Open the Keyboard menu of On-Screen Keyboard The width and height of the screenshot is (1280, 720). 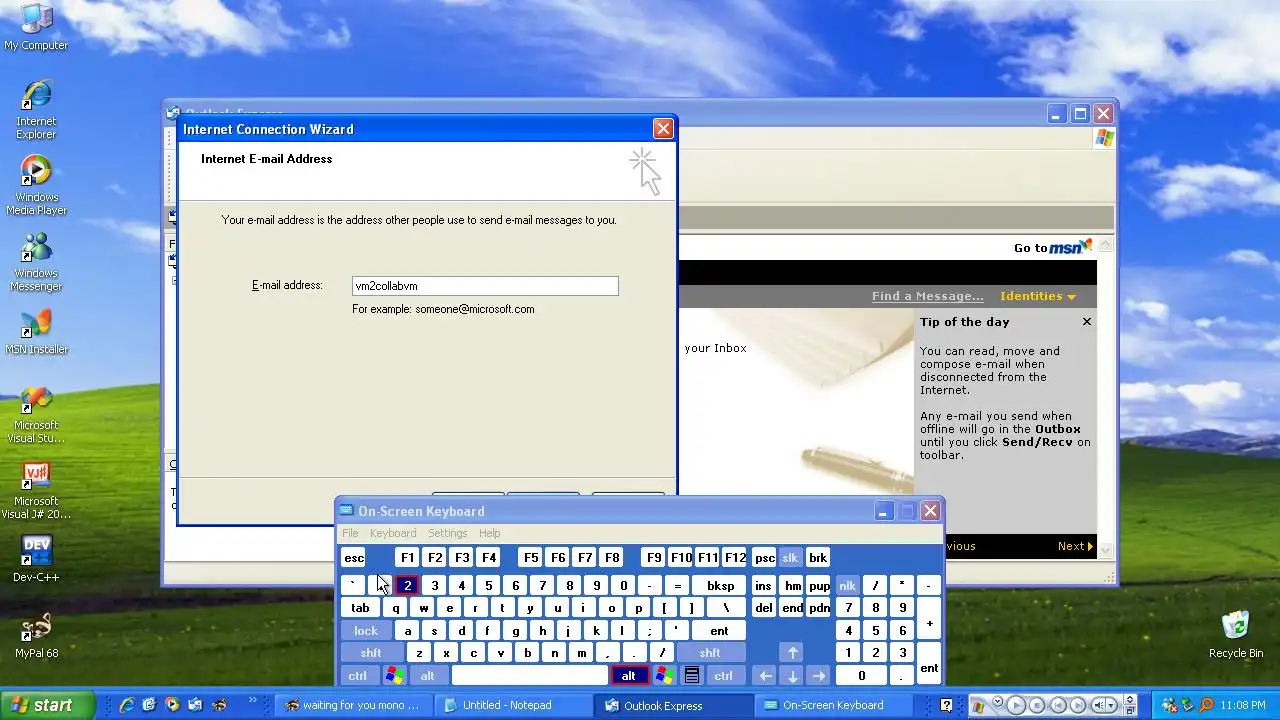pos(393,533)
